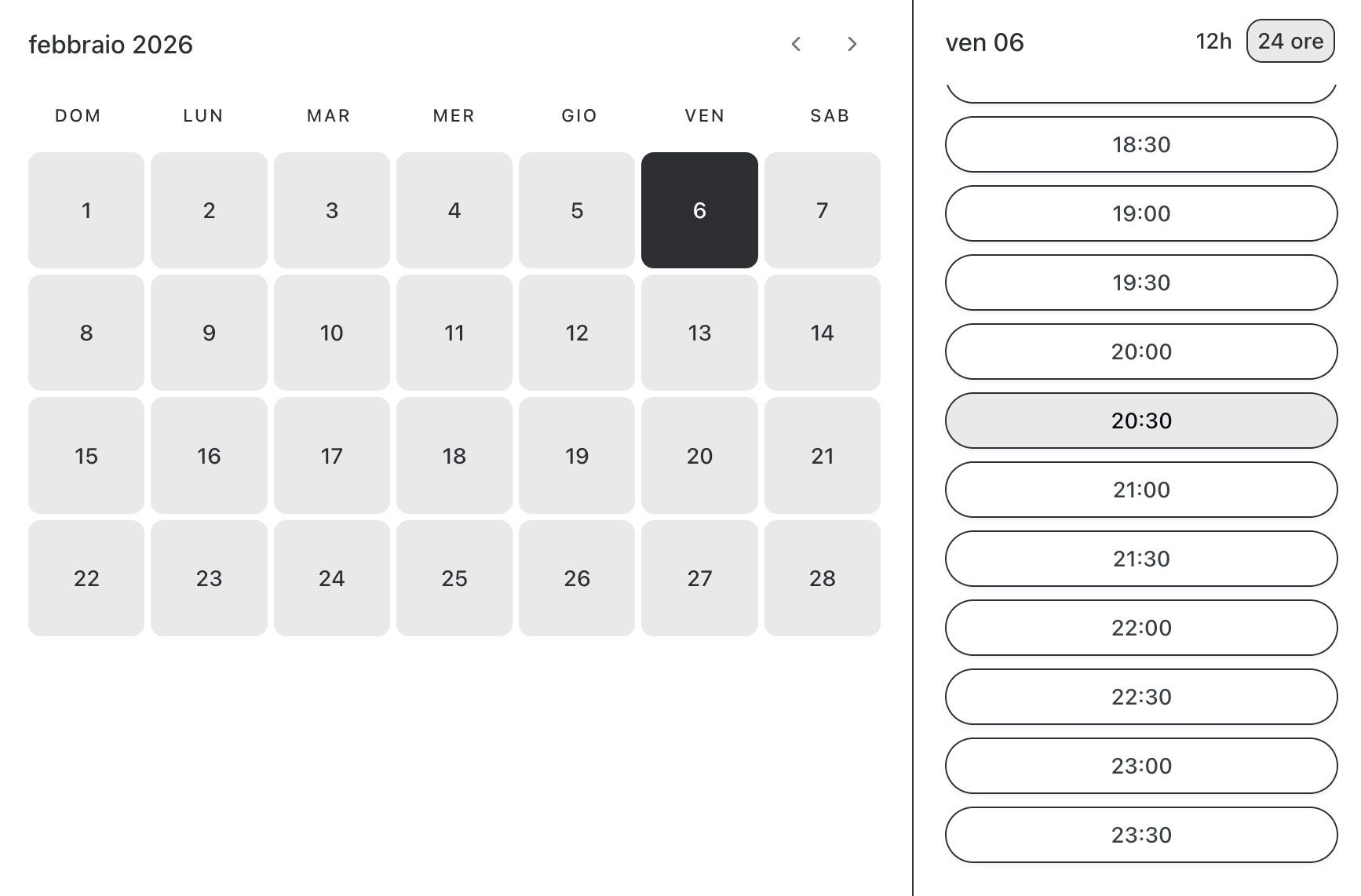The width and height of the screenshot is (1361, 896).
Task: Click February 28 date cell
Action: (x=822, y=578)
